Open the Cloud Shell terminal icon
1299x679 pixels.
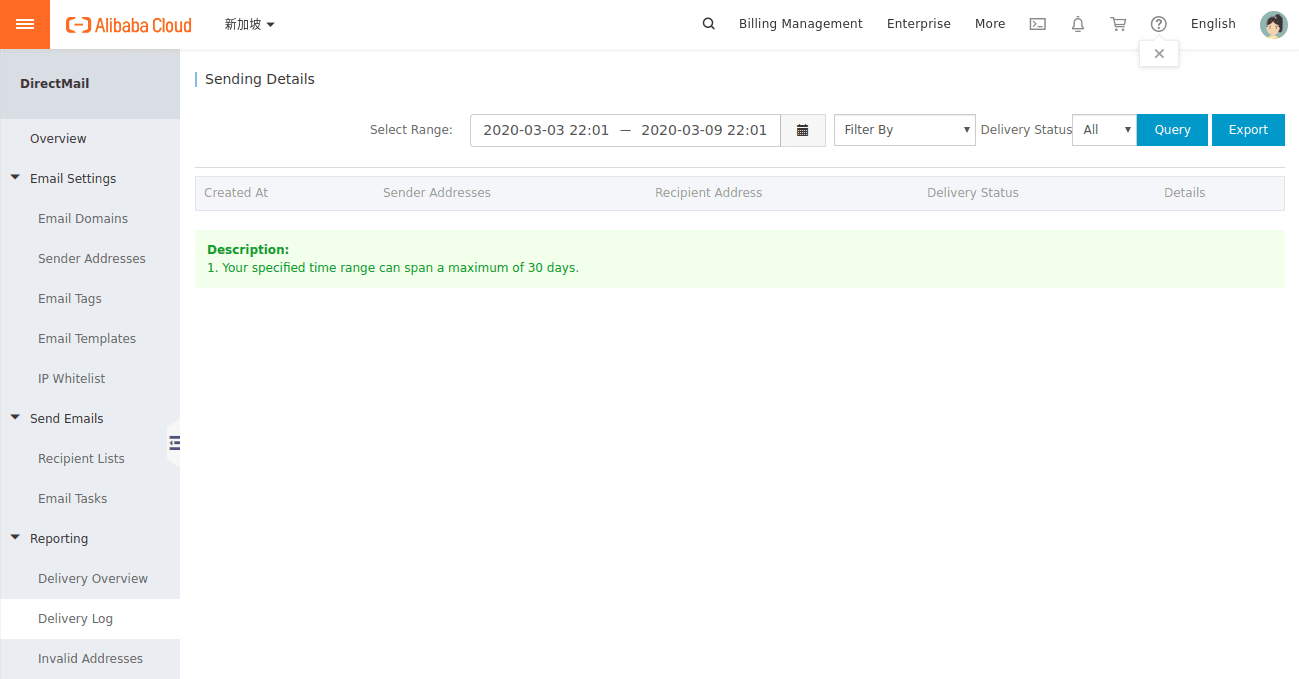[1038, 24]
